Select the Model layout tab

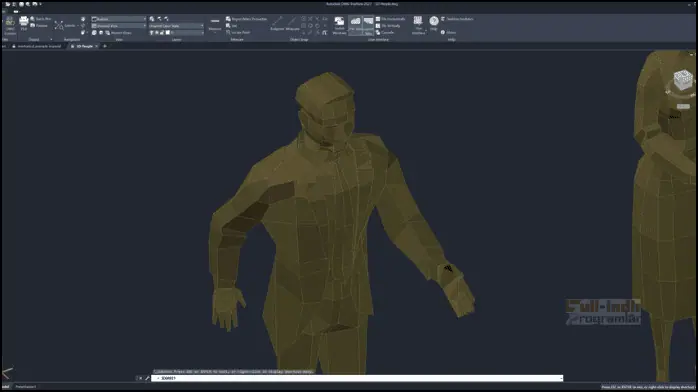(x=6, y=387)
